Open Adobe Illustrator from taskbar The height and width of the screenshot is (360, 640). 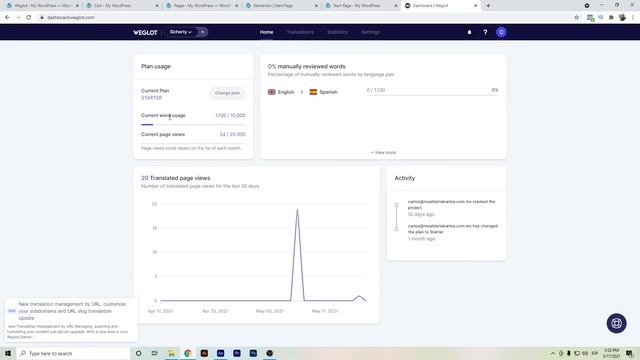(204, 353)
